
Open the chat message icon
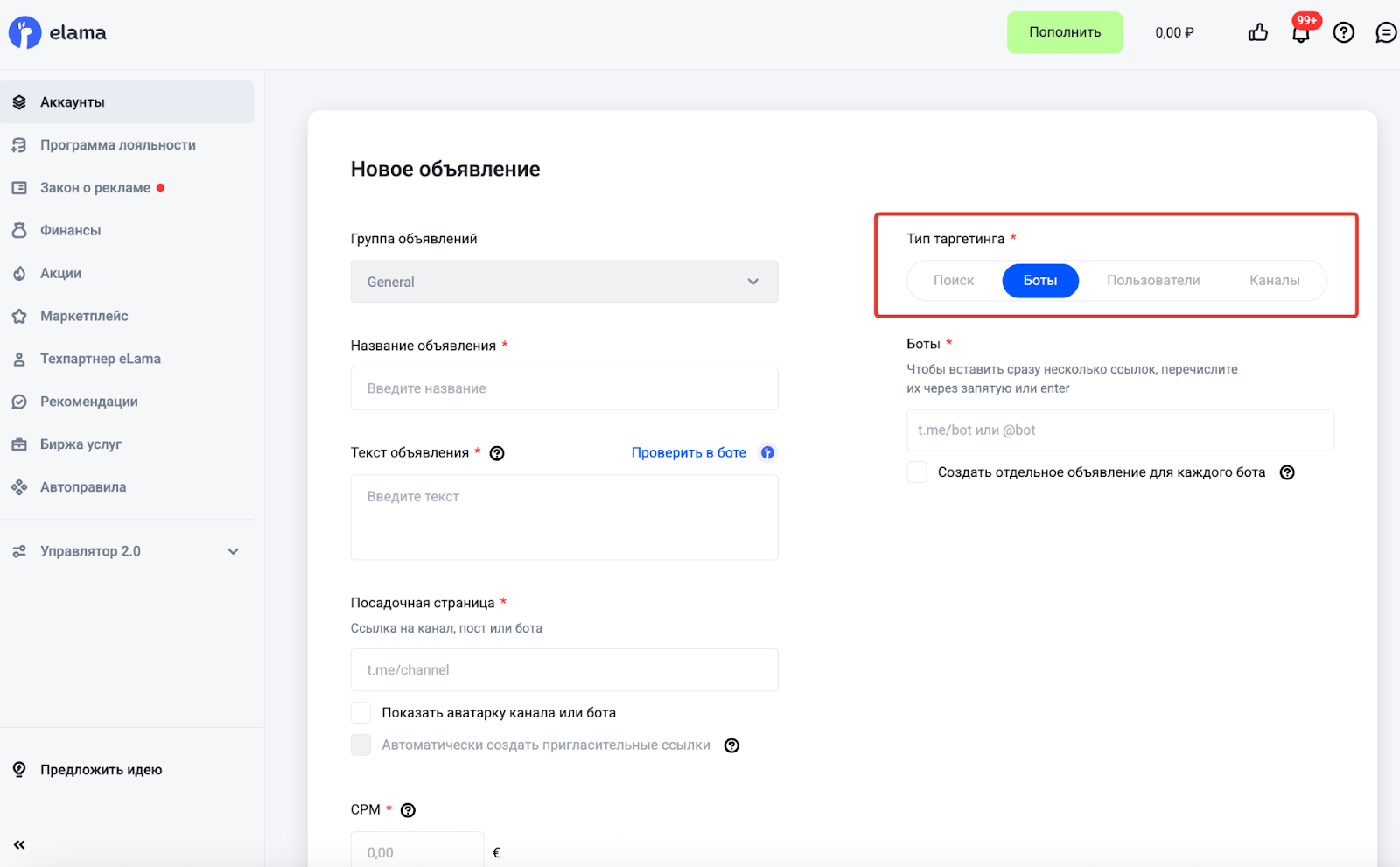tap(1385, 33)
